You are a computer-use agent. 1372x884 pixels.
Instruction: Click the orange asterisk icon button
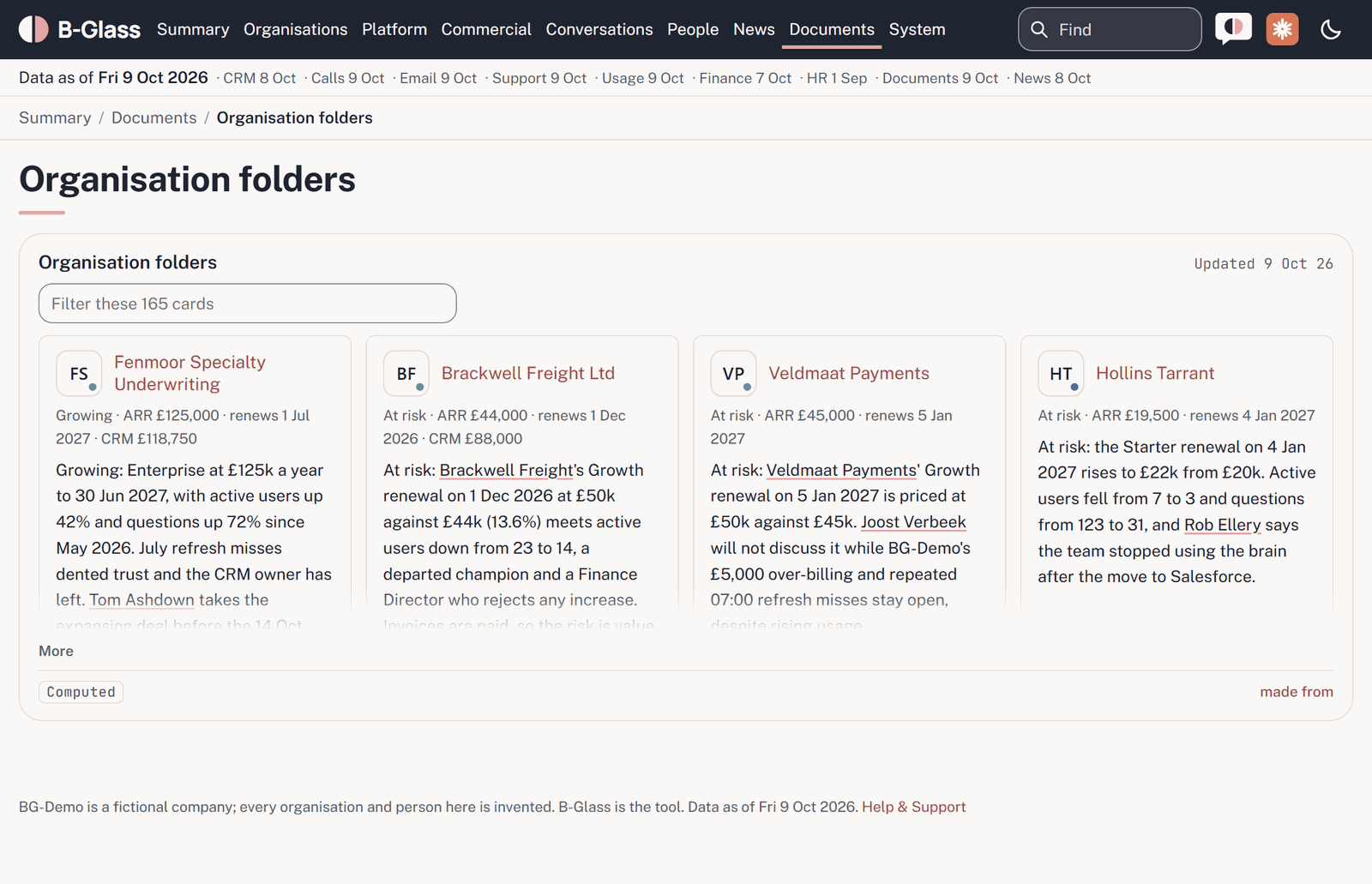click(1282, 29)
